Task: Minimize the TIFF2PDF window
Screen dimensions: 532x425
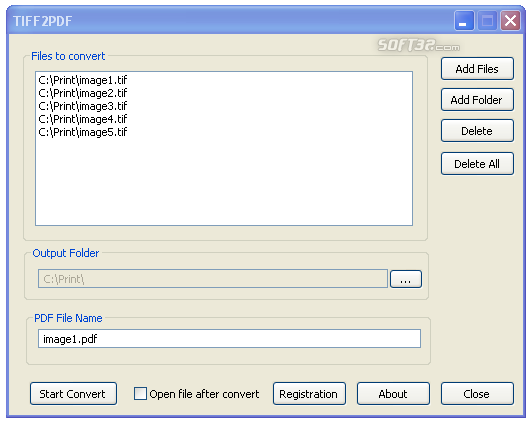Action: coord(464,21)
